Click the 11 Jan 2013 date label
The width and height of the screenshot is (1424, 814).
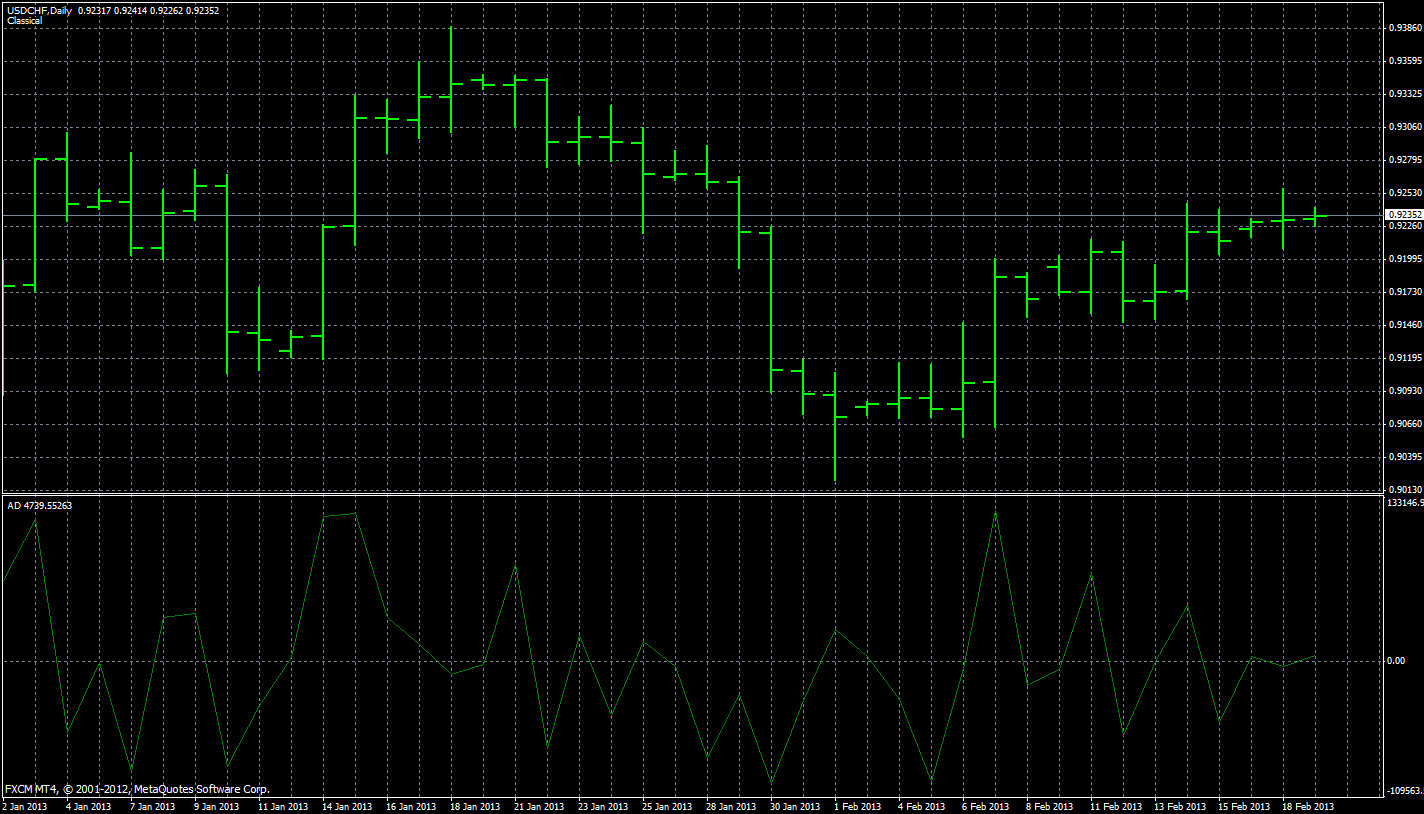tap(283, 807)
